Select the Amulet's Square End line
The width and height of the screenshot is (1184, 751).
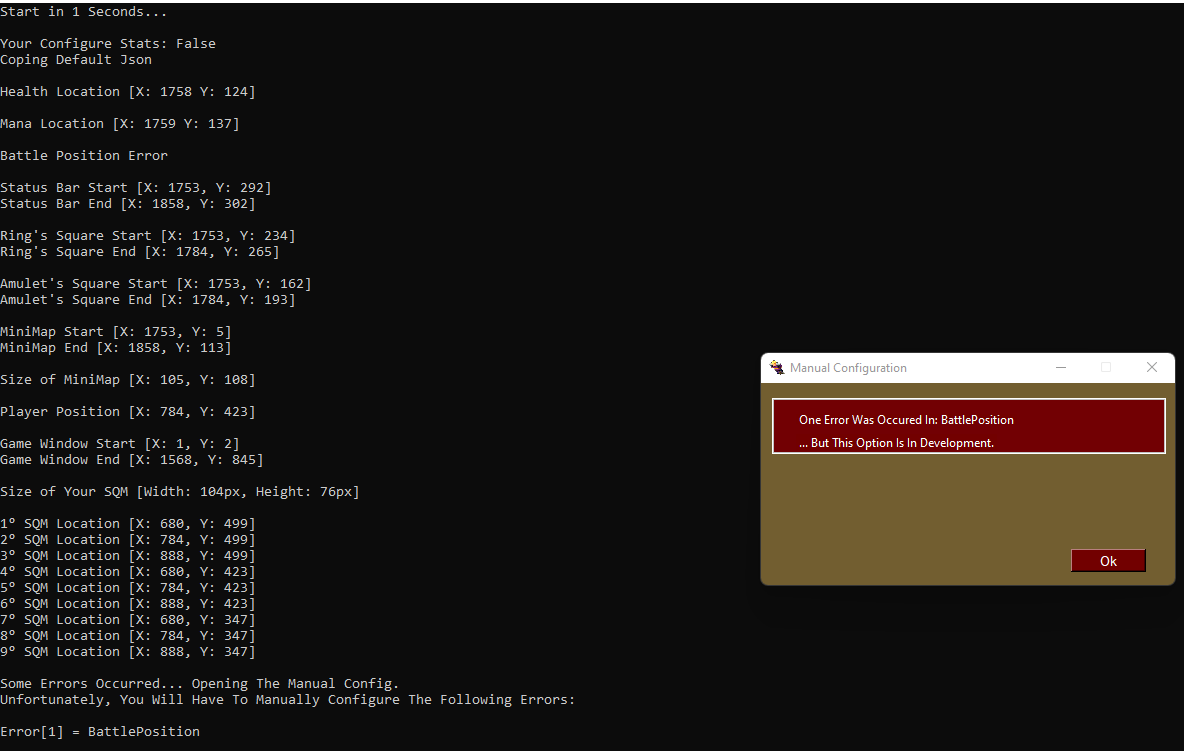tap(148, 299)
